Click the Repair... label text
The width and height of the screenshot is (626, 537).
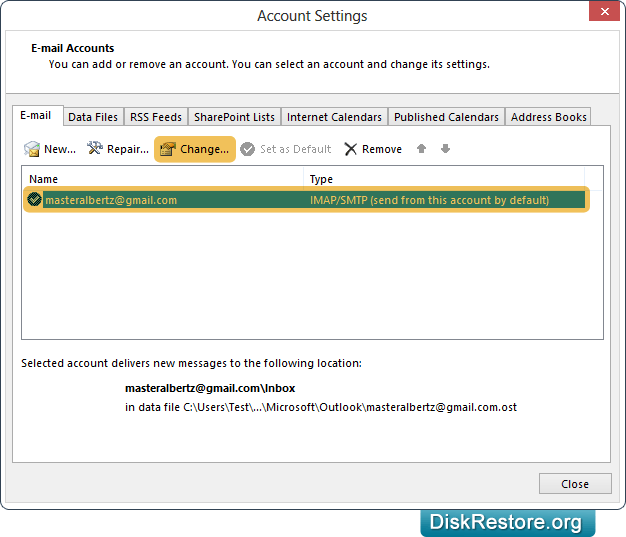[x=128, y=149]
